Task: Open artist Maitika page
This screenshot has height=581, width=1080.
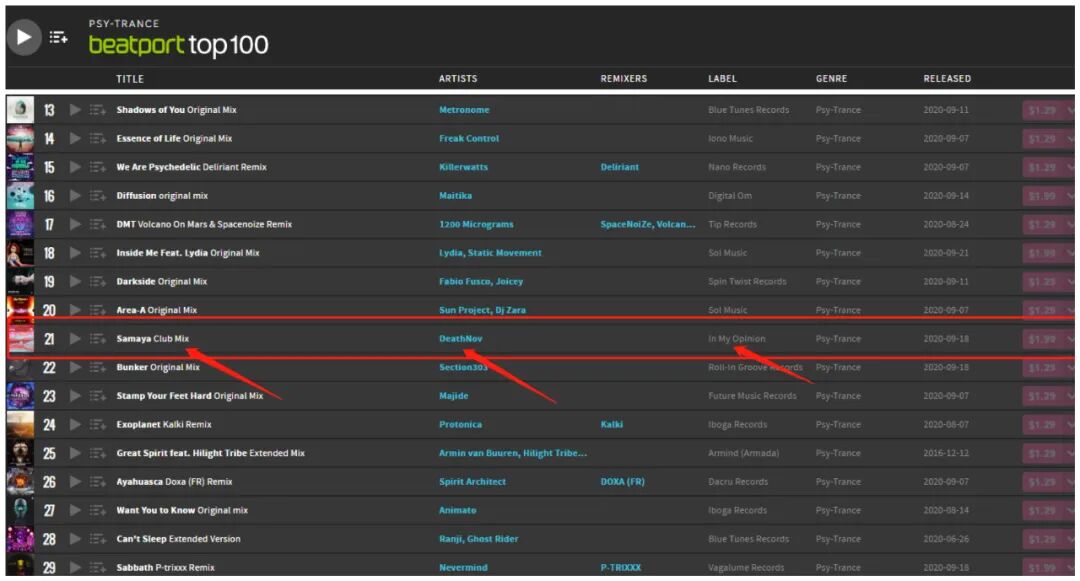Action: 455,196
